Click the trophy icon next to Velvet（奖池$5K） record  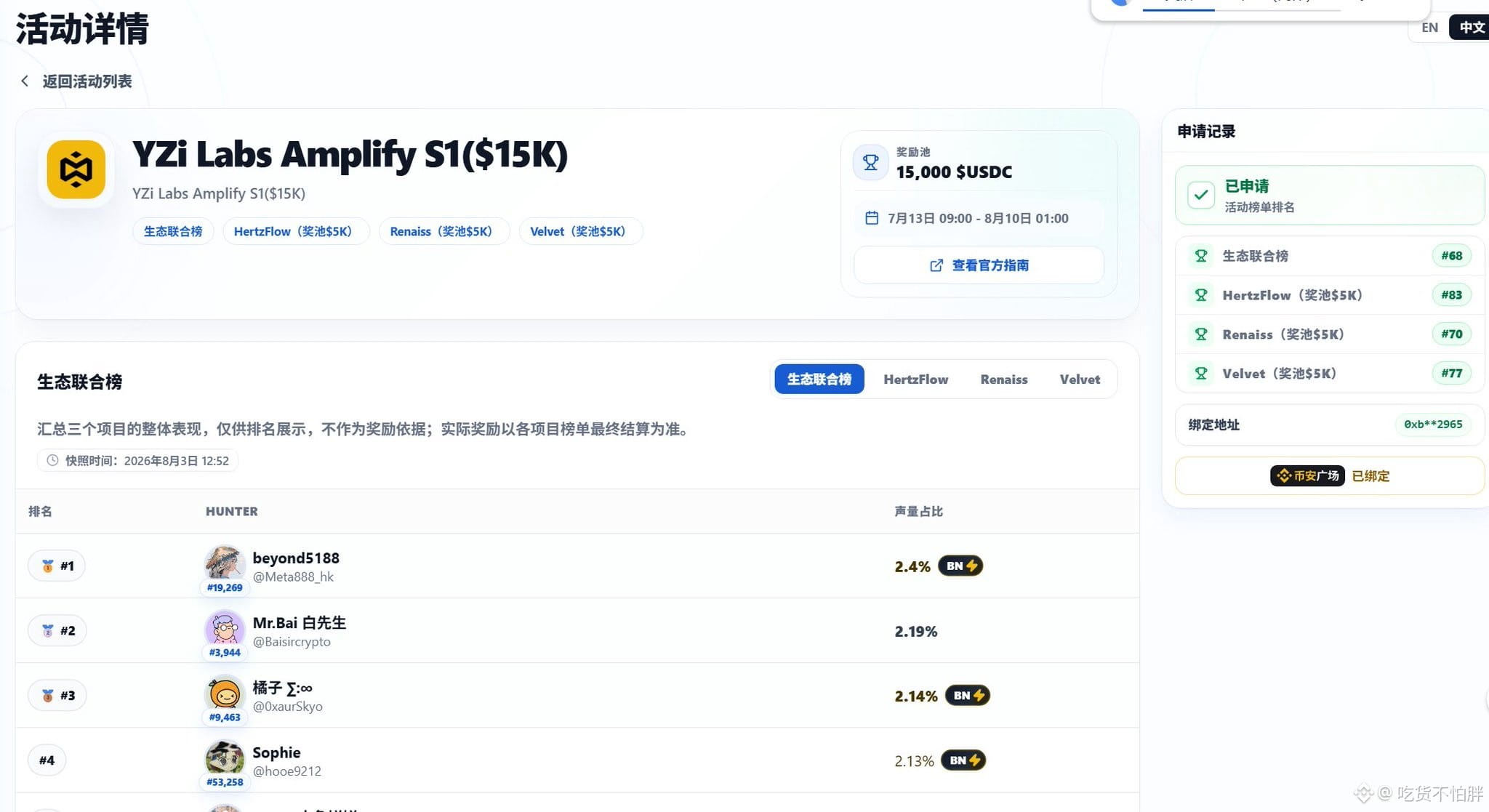click(1201, 374)
